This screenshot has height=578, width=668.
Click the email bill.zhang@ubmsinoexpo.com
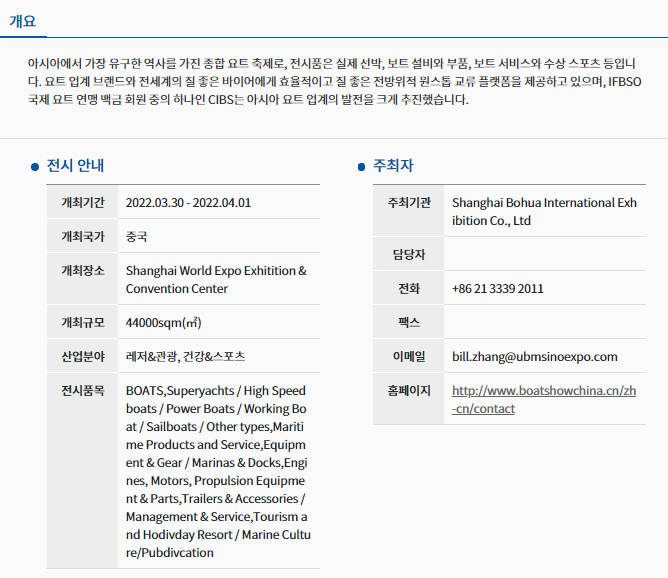[x=535, y=357]
